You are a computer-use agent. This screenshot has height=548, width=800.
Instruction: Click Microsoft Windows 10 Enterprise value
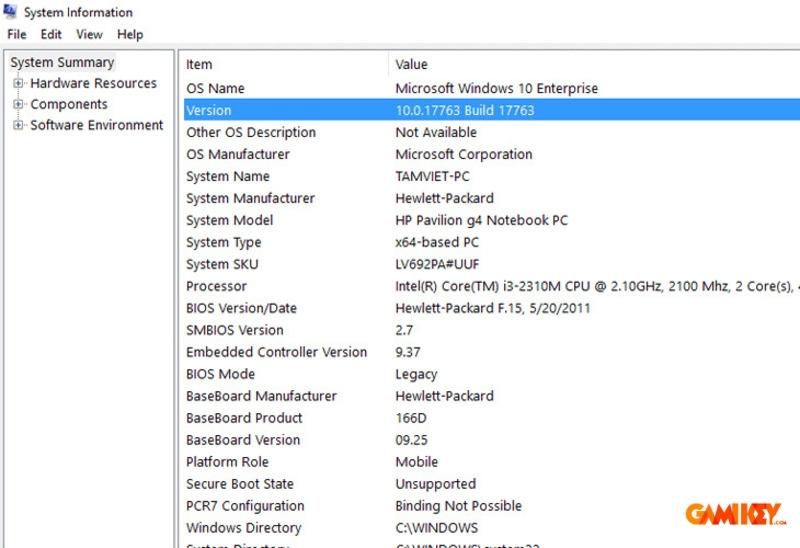point(496,88)
